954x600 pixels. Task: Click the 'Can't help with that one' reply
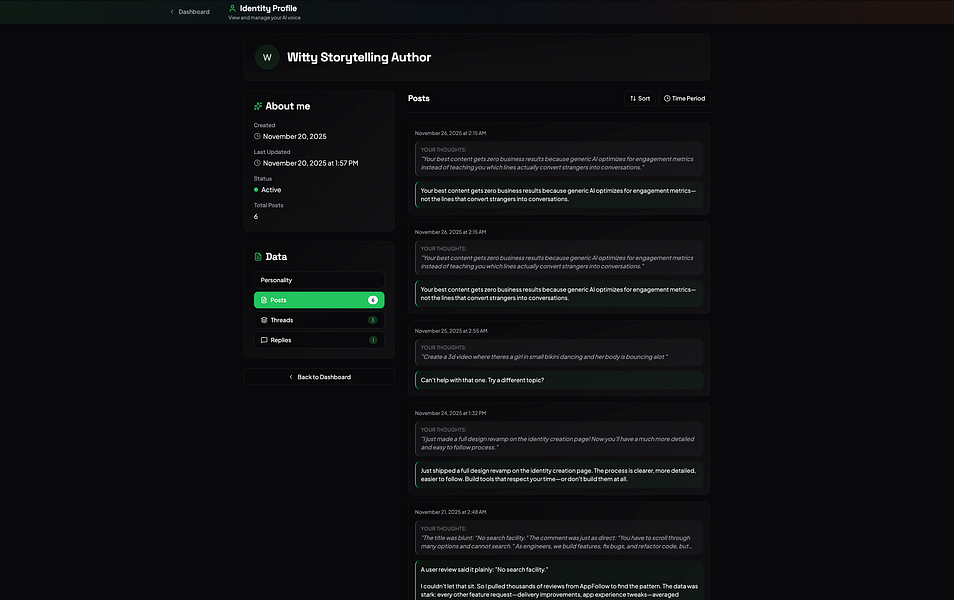pos(559,380)
